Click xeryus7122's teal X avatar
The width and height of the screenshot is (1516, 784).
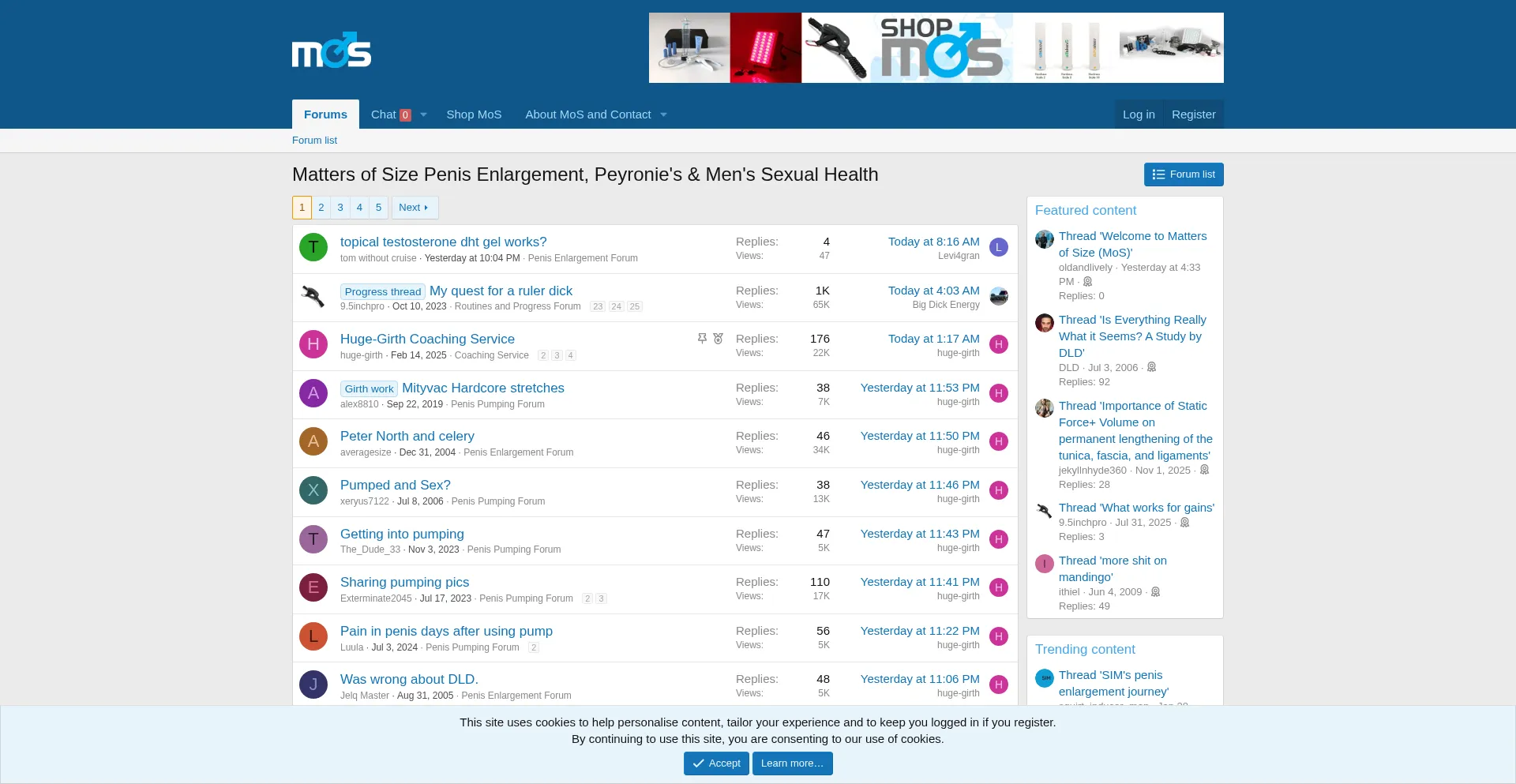tap(313, 490)
